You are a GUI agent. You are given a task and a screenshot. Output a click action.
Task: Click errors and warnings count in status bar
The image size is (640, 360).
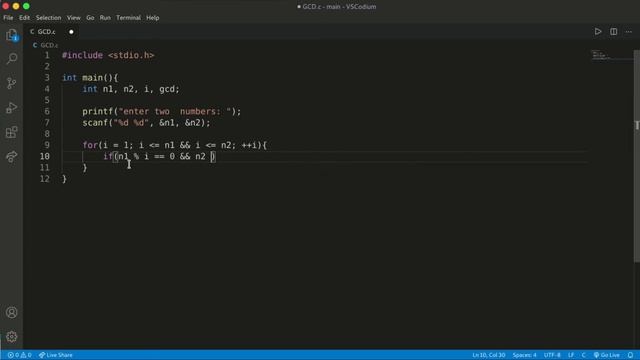(x=19, y=355)
